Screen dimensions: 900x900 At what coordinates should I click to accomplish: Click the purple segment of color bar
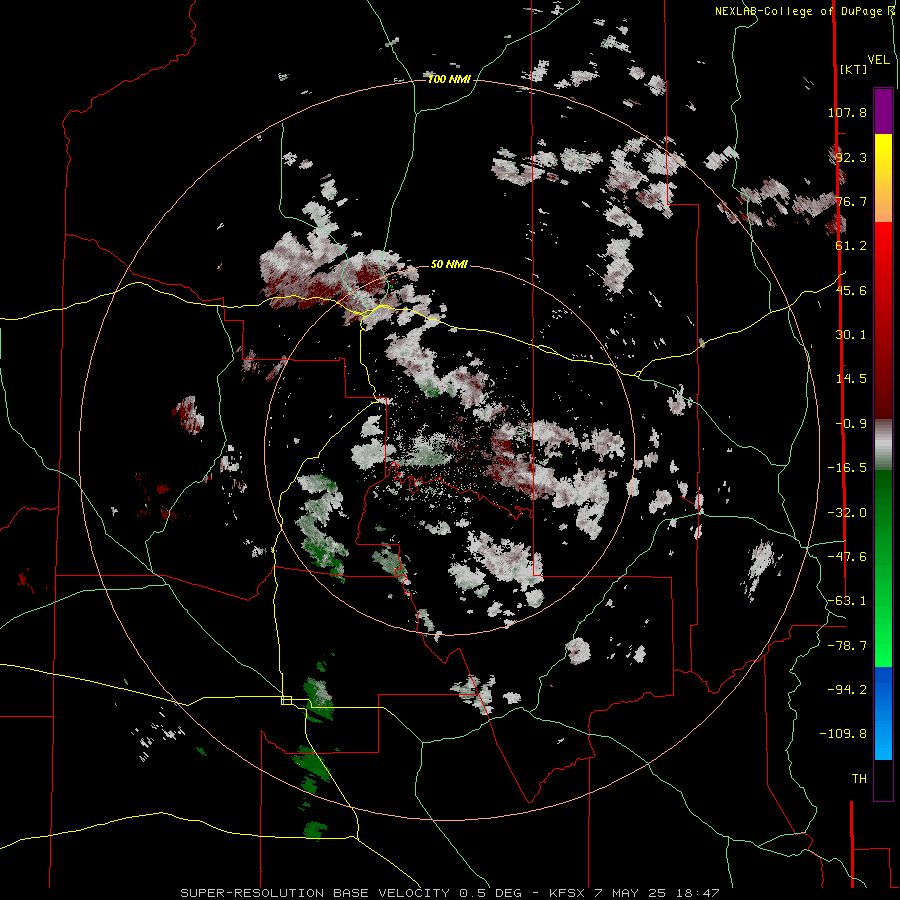883,111
